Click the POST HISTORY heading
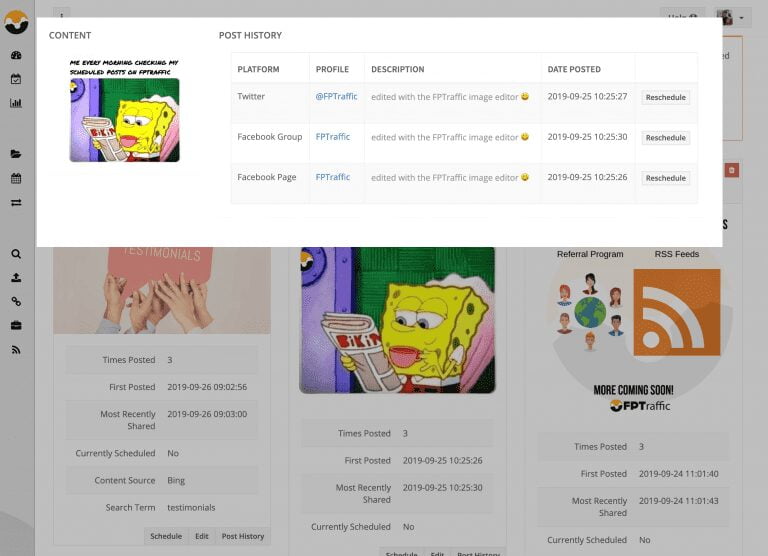This screenshot has height=556, width=768. [250, 35]
